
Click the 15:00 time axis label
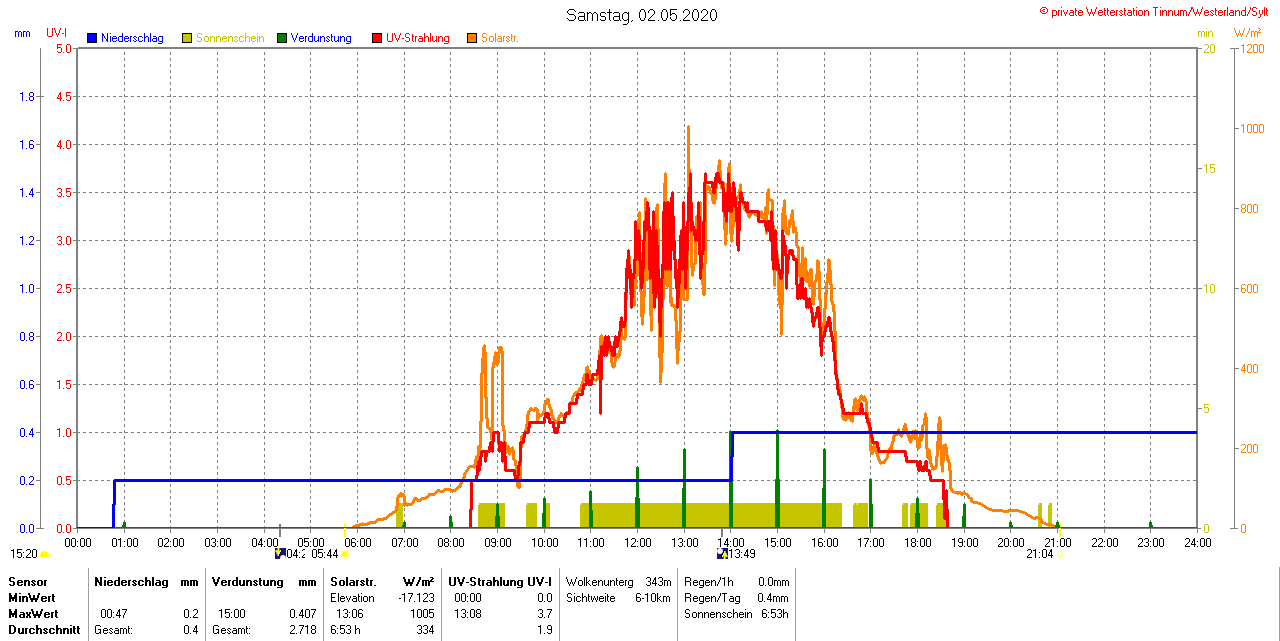tap(777, 542)
